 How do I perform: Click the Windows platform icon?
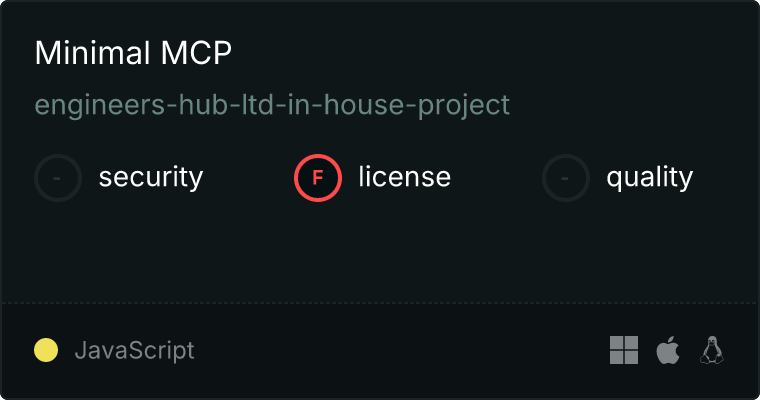pos(624,350)
